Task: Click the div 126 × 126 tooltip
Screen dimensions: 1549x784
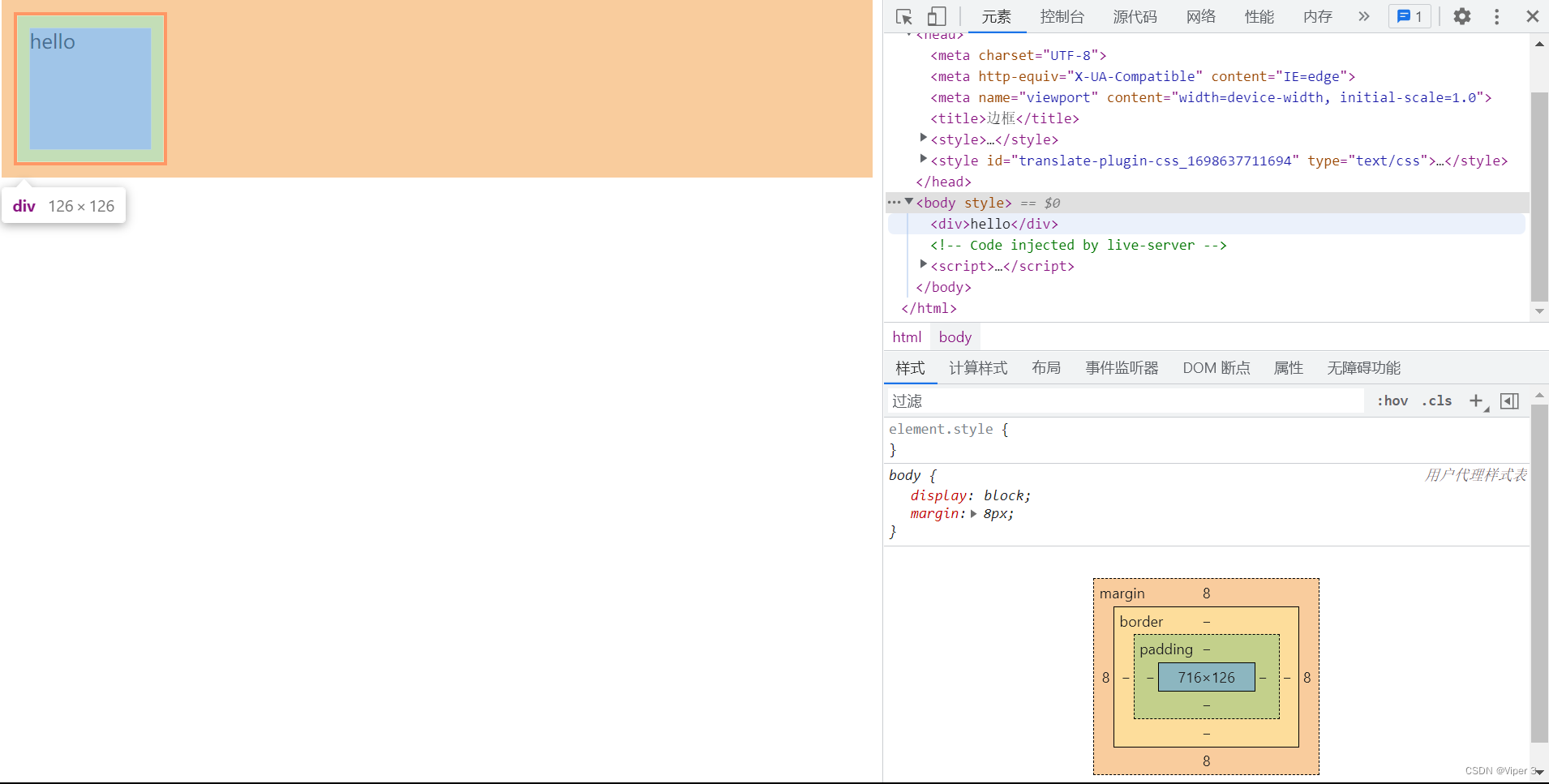Action: [63, 206]
